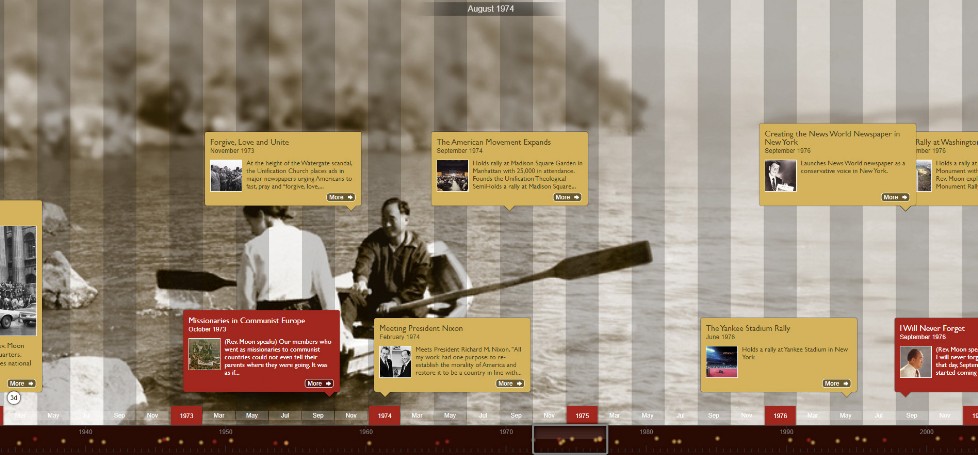Open the Missionaries in Communist Europe thumbnail
The width and height of the screenshot is (978, 455).
204,354
